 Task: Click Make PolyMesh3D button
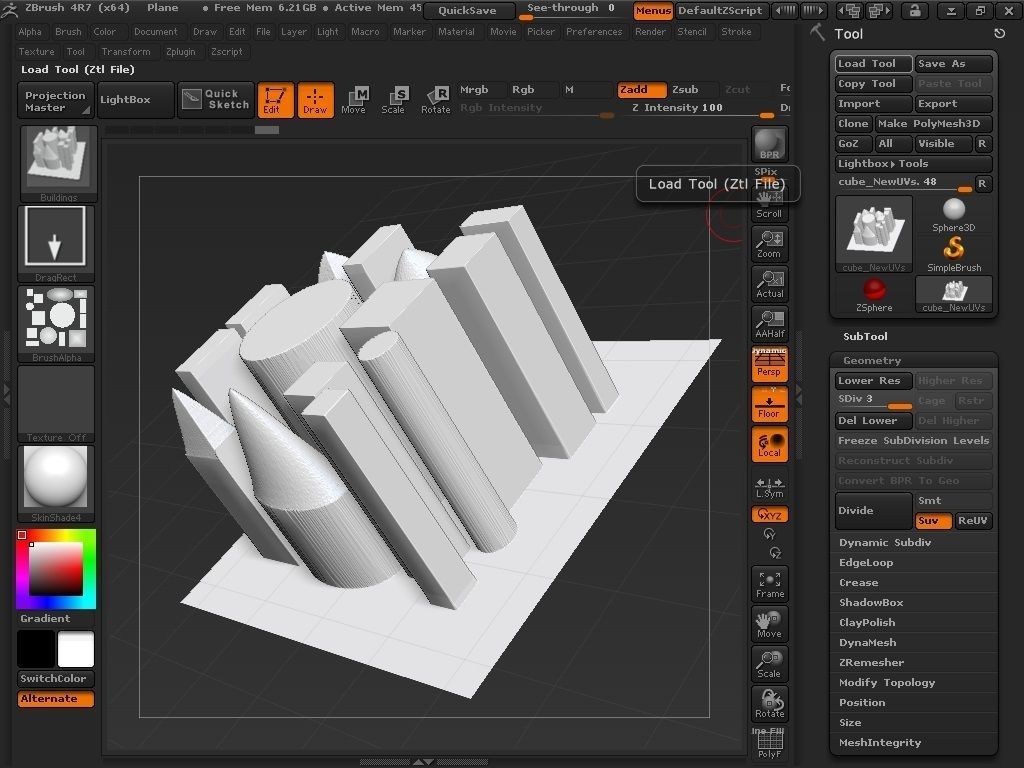point(933,123)
